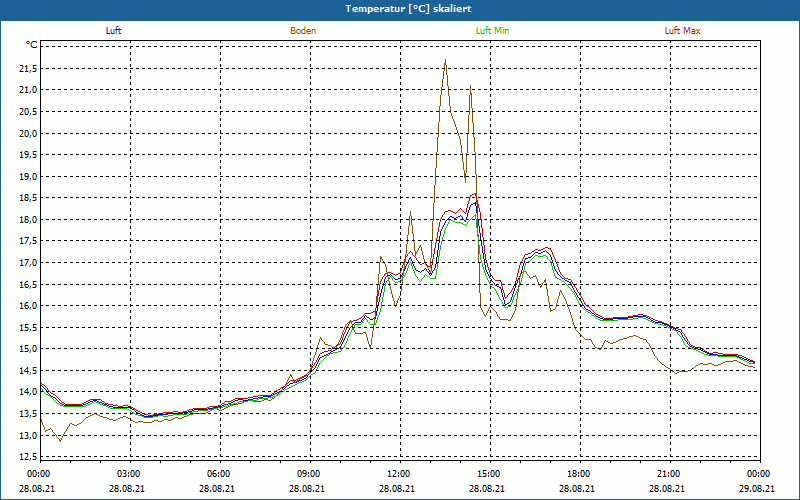Viewport: 800px width, 500px height.
Task: Select the Luft Max legend label
Action: [x=682, y=31]
